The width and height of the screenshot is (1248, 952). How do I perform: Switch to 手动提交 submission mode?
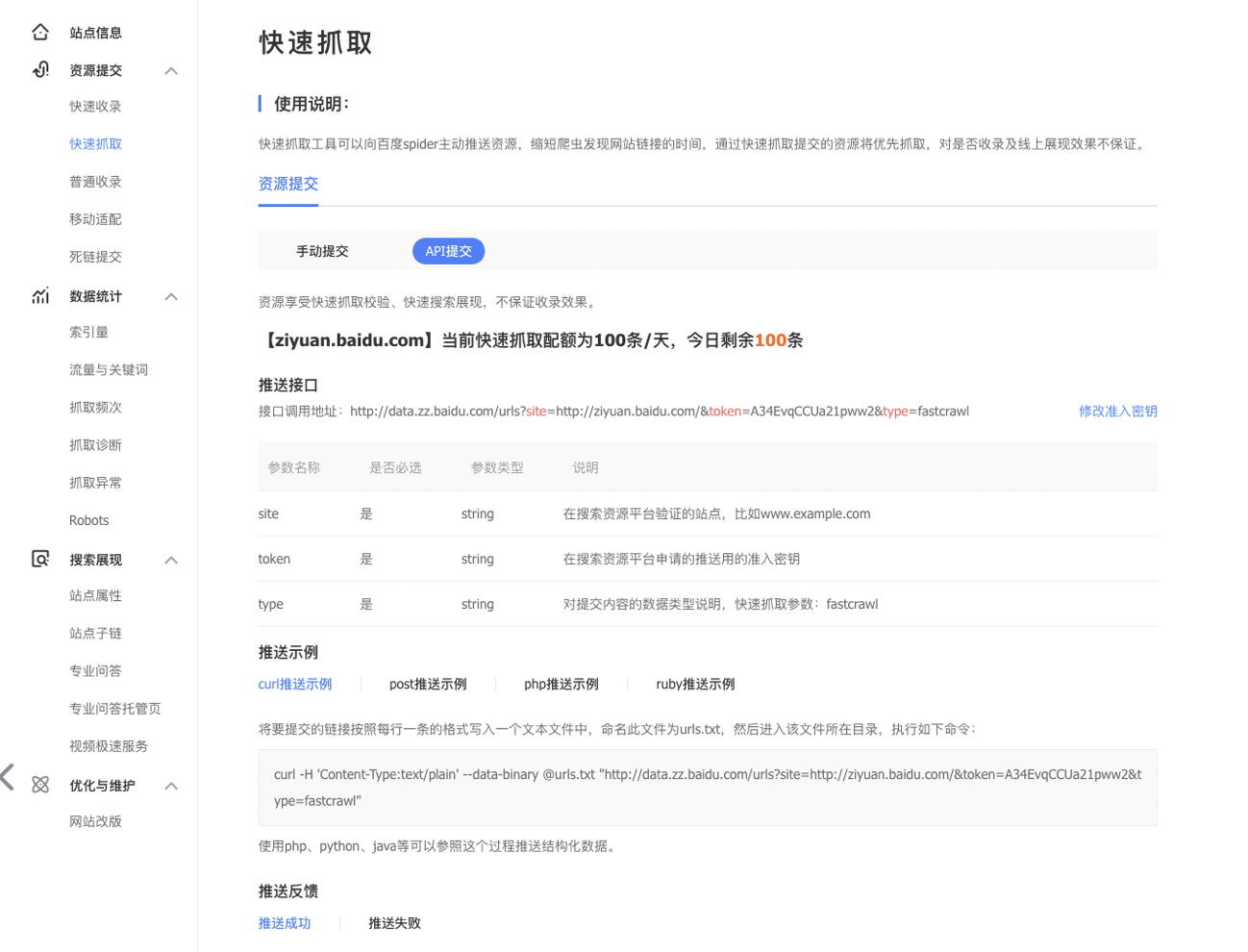323,250
